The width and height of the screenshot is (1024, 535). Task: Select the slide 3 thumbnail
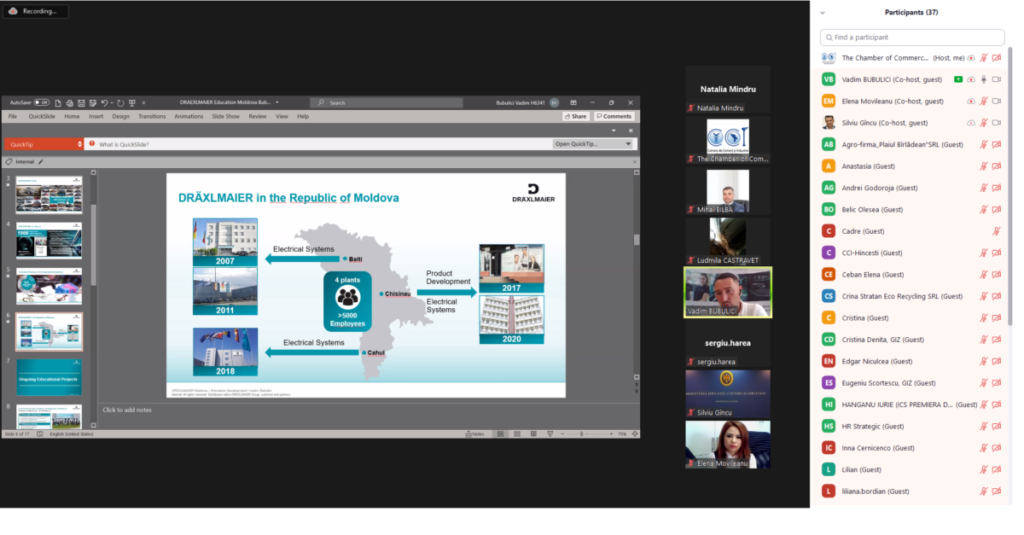[49, 194]
